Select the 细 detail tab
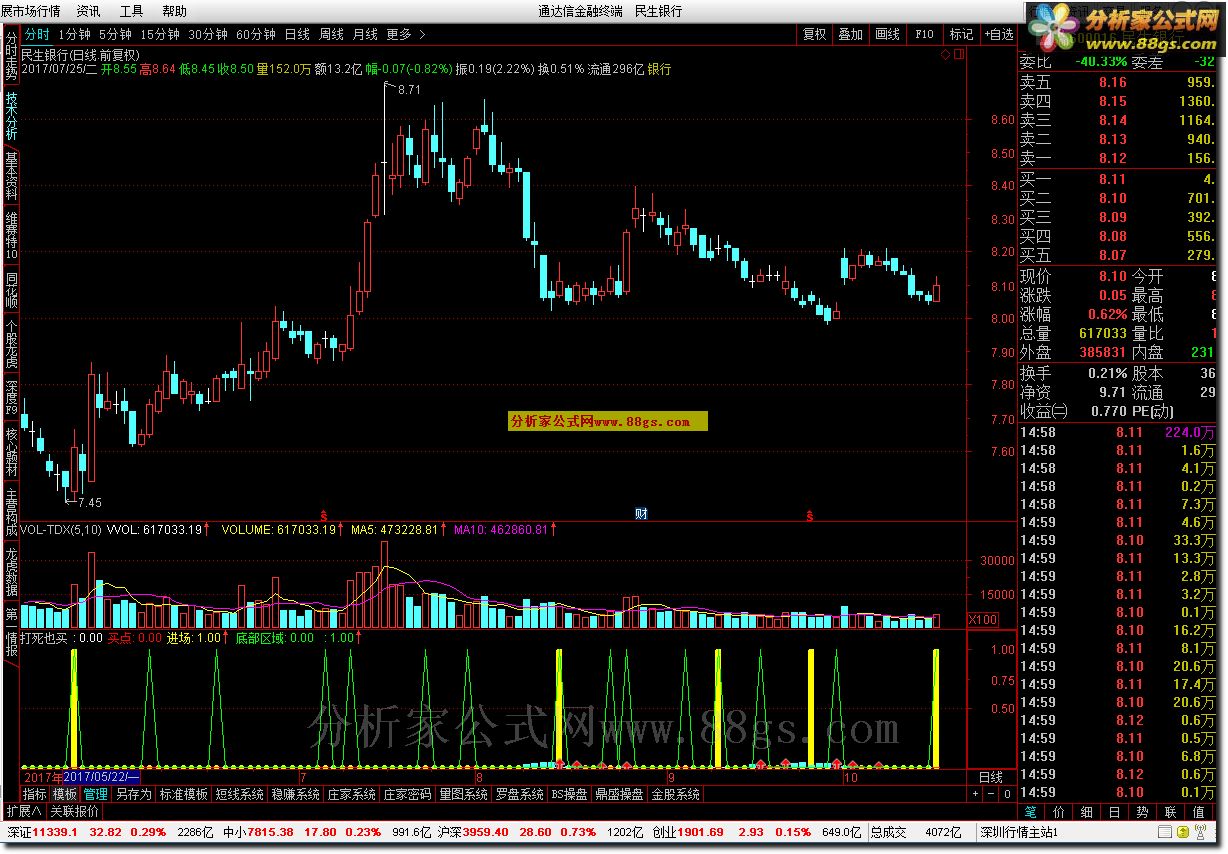 pos(1087,811)
